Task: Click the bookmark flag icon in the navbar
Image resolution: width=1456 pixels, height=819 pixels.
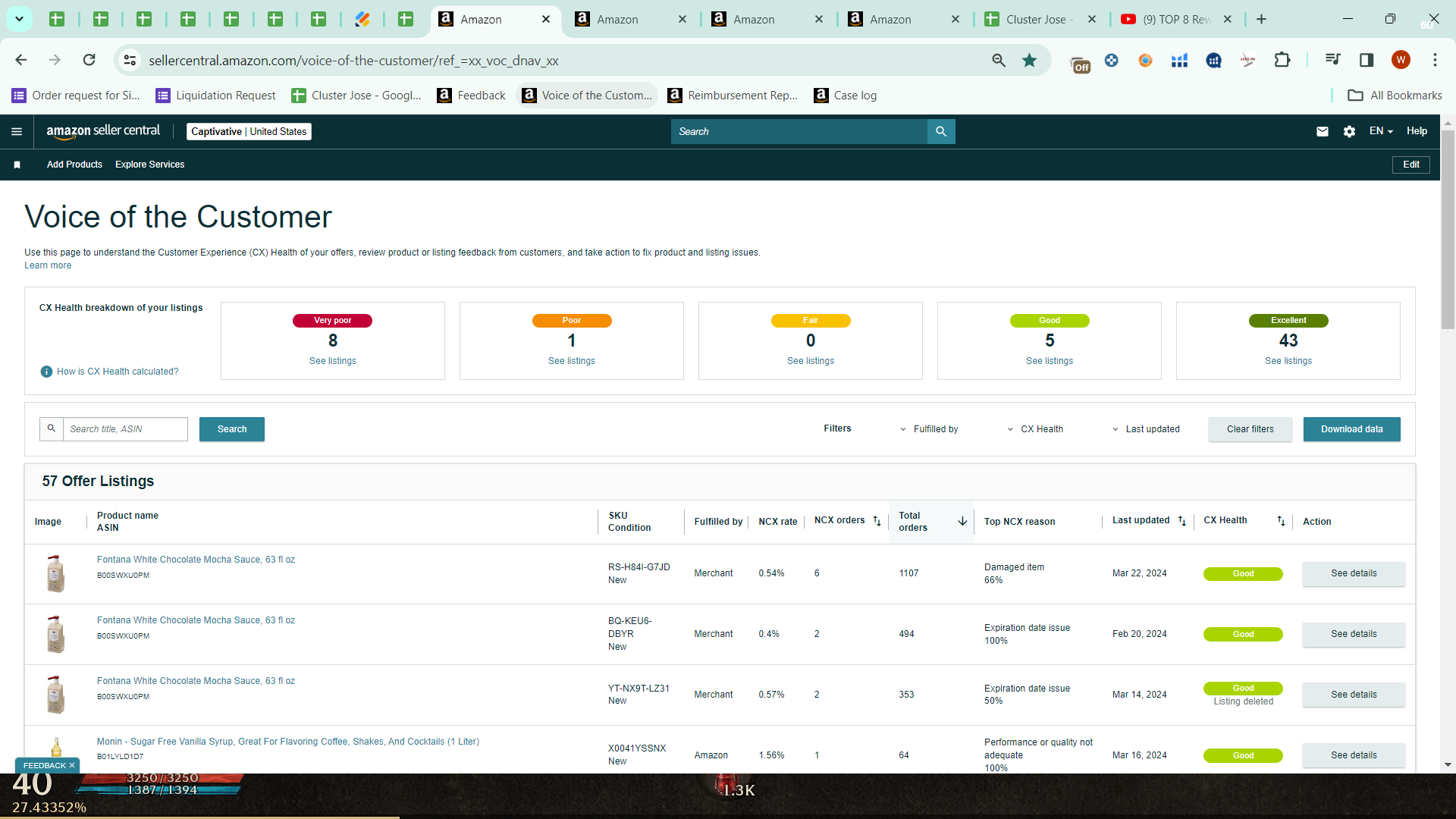Action: click(x=17, y=165)
